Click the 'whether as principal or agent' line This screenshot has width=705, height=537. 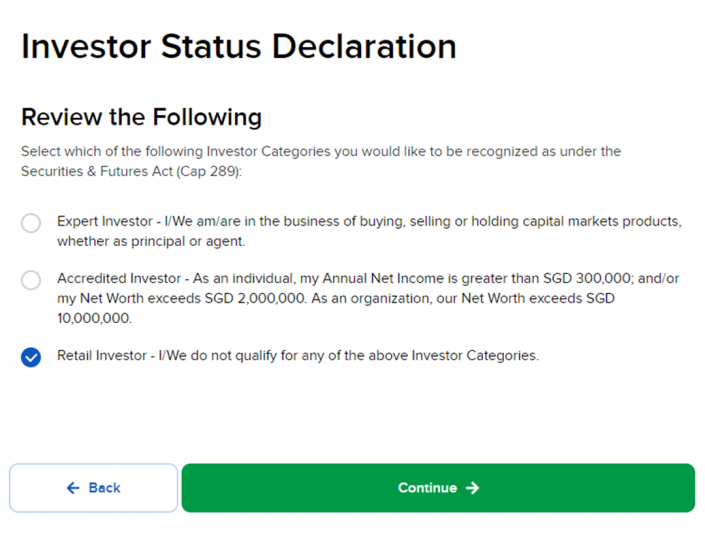[151, 241]
